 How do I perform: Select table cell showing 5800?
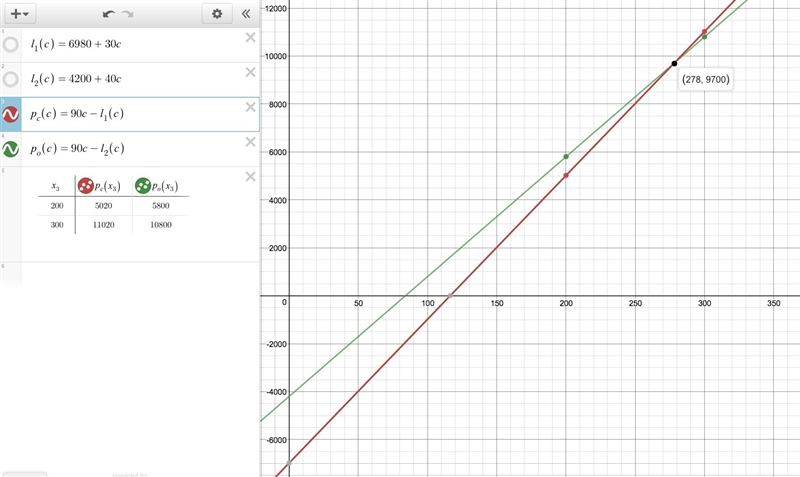[x=161, y=206]
